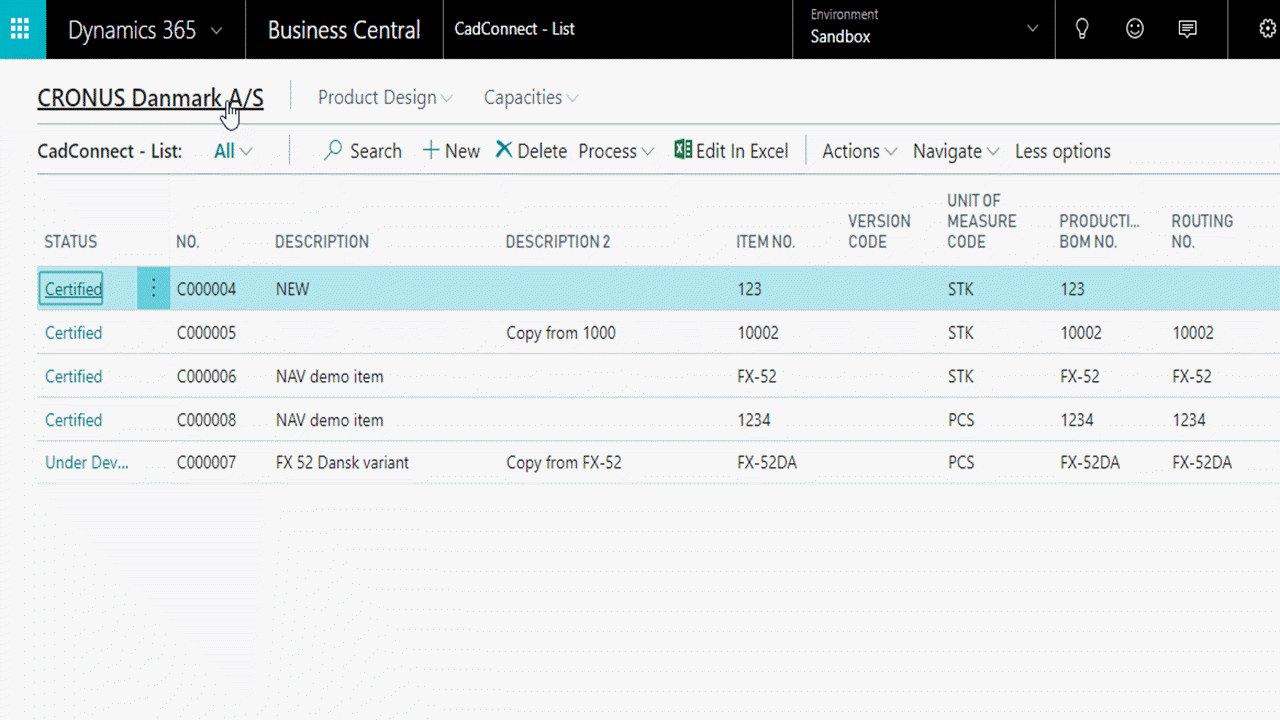Viewport: 1280px width, 720px height.
Task: Open the Certified link for C000005
Action: point(73,333)
